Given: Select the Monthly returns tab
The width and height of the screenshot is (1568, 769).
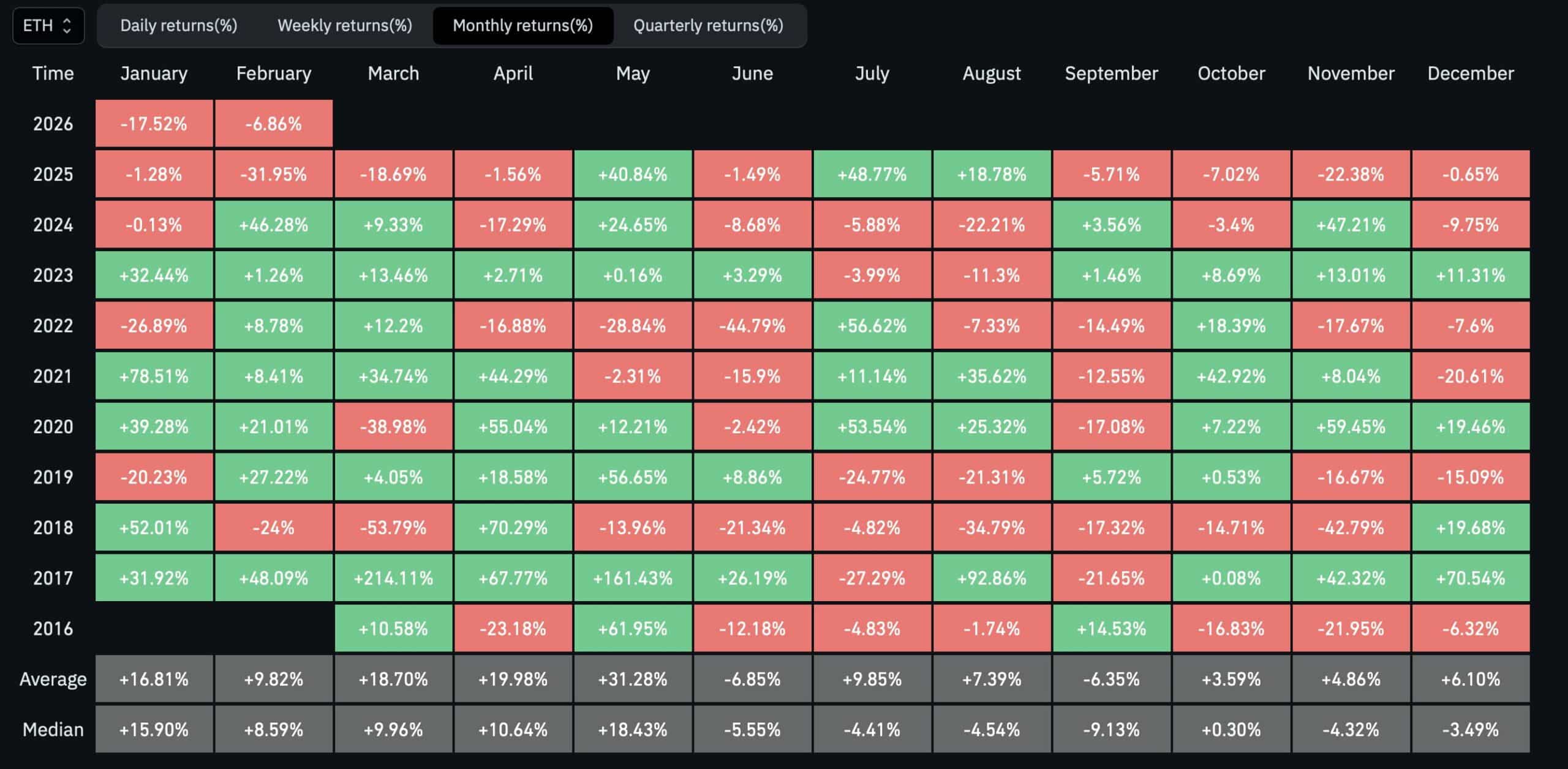Looking at the screenshot, I should (523, 26).
